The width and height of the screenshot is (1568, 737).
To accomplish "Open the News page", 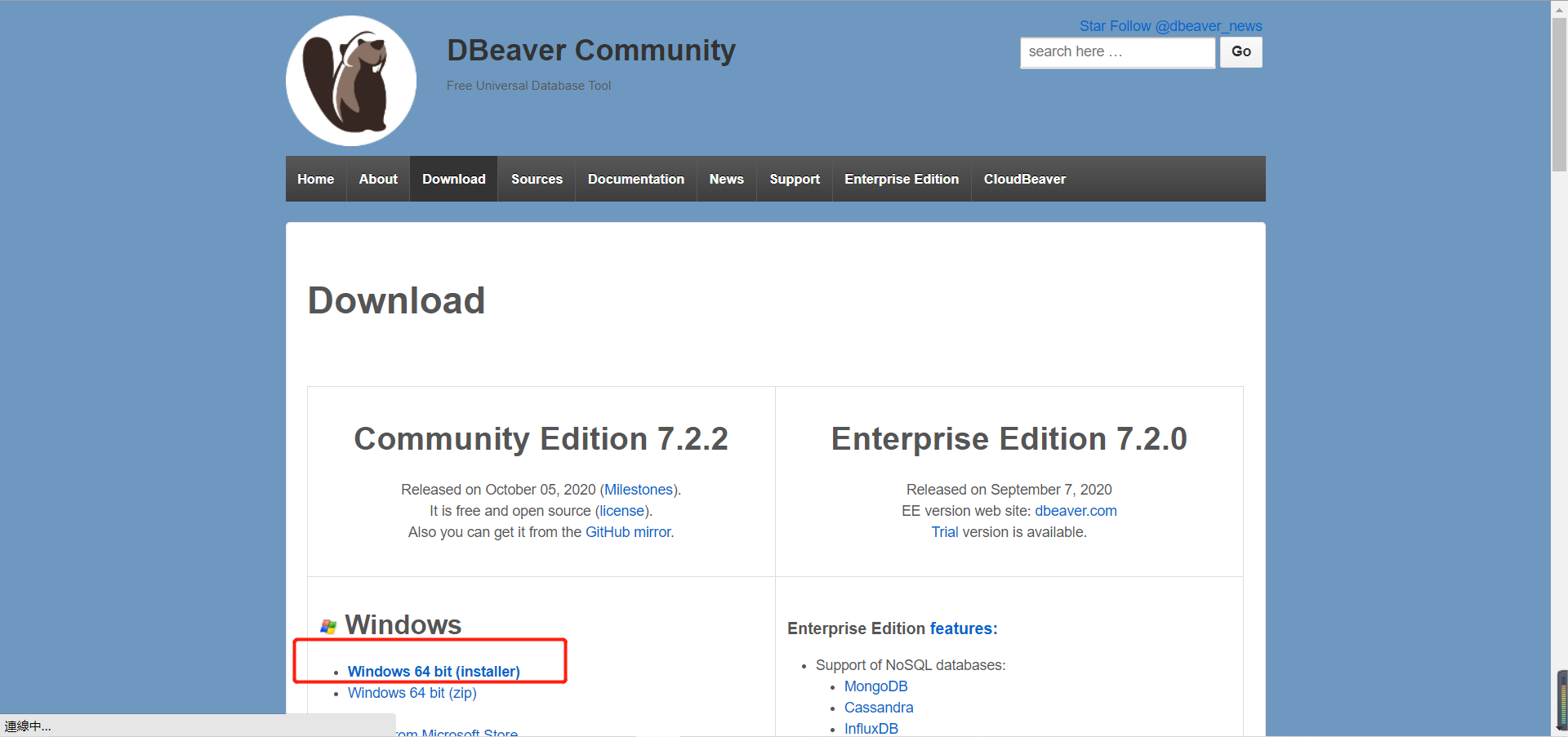I will coord(726,179).
